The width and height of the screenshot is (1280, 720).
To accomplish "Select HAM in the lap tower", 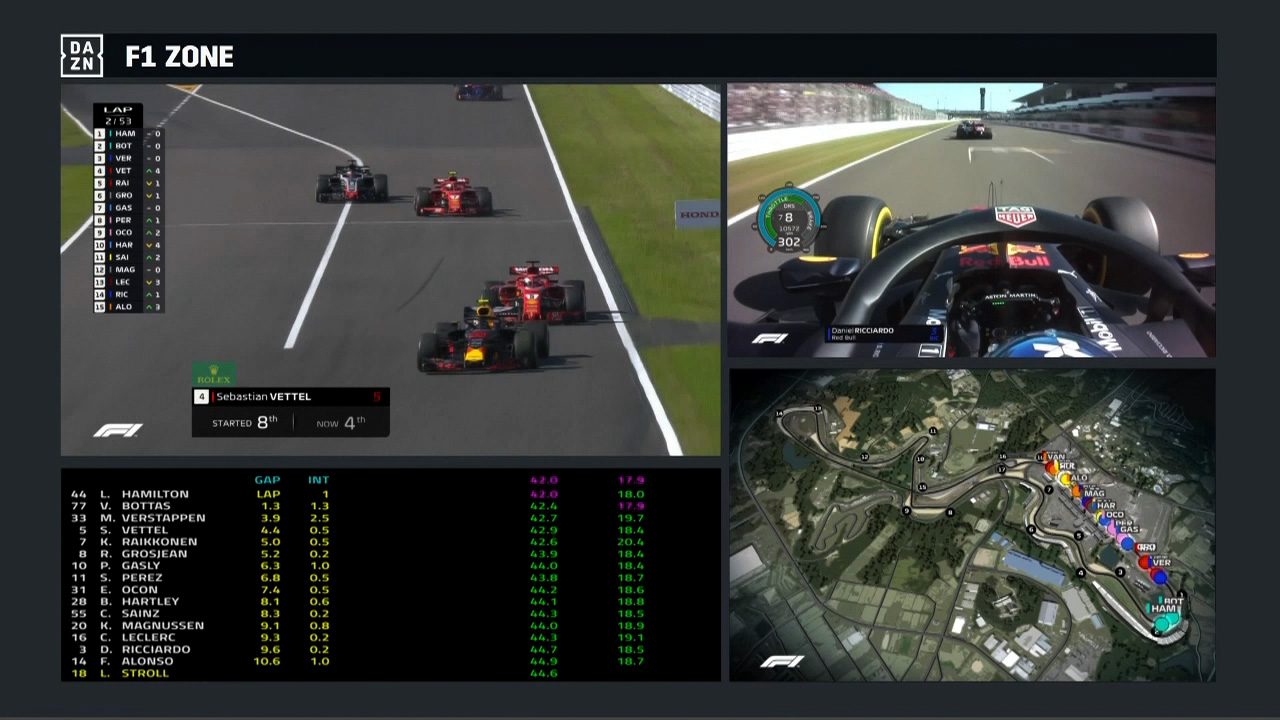I will pyautogui.click(x=128, y=133).
